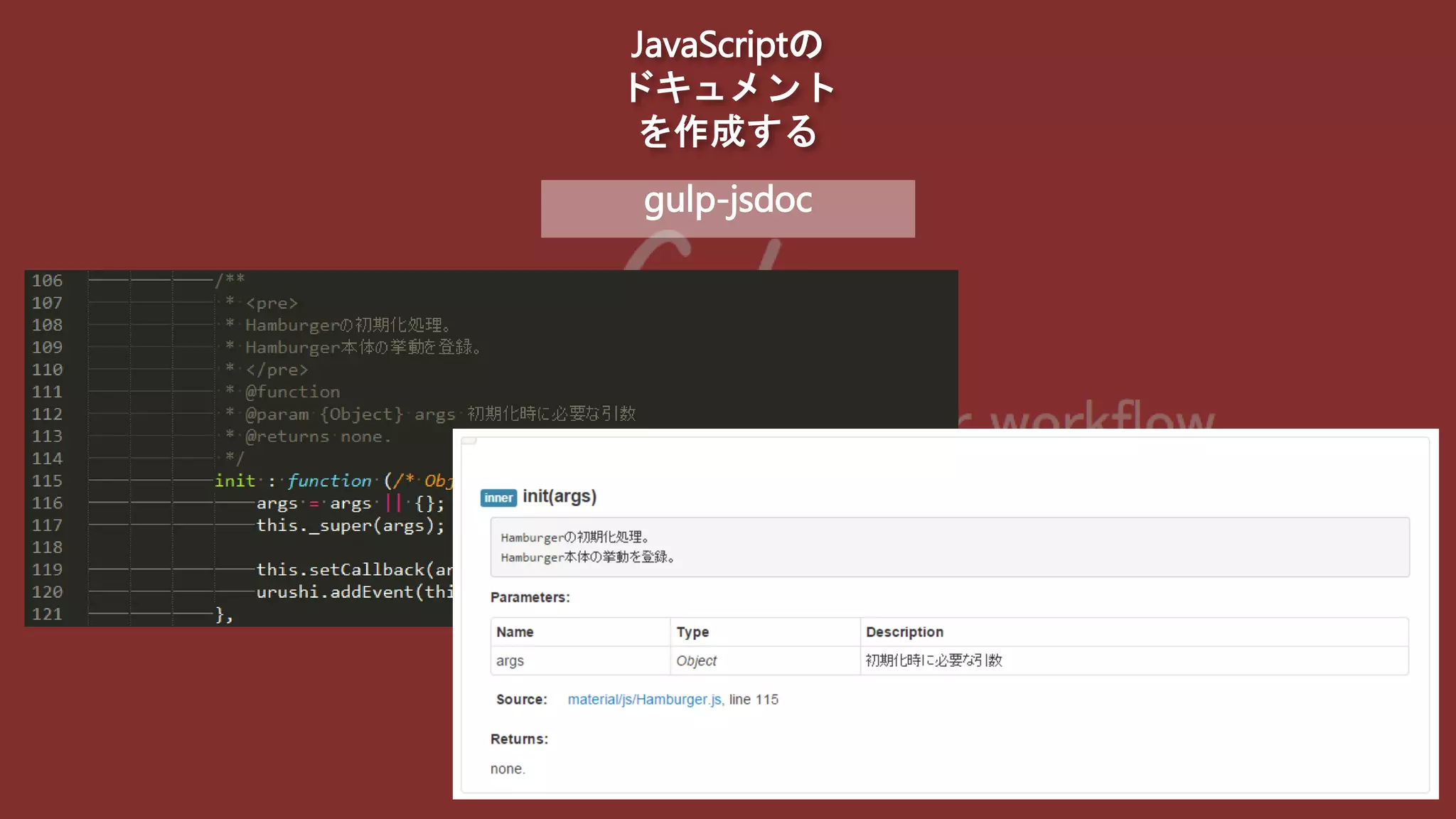The width and height of the screenshot is (1456, 819).
Task: Click line number 121 in code editor
Action: pyautogui.click(x=48, y=614)
